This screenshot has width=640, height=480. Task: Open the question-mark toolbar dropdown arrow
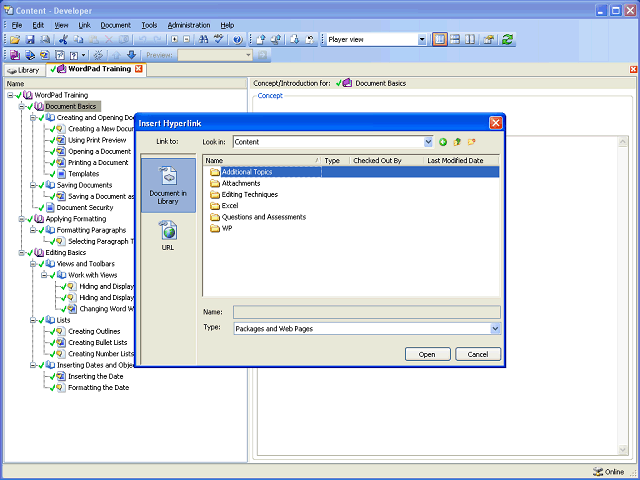84,55
